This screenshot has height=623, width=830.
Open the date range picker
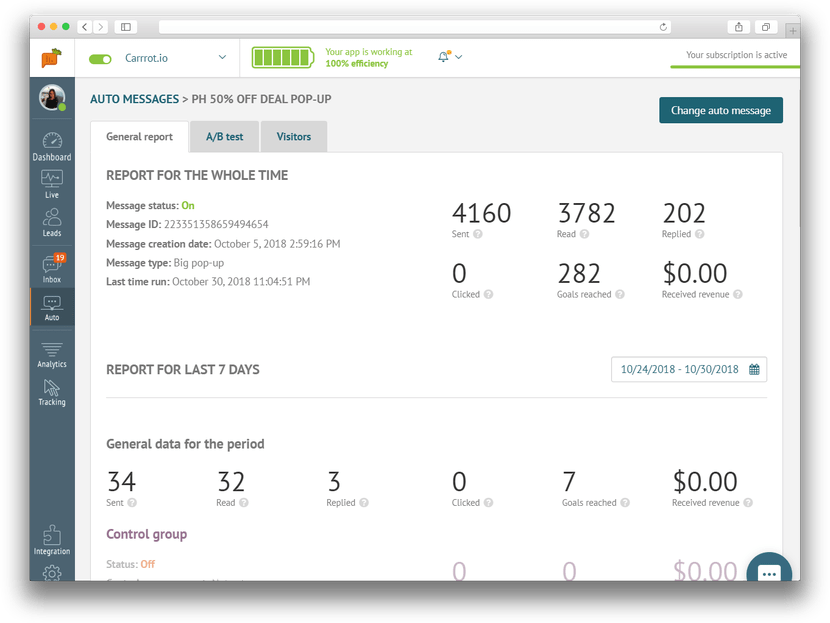(x=689, y=369)
